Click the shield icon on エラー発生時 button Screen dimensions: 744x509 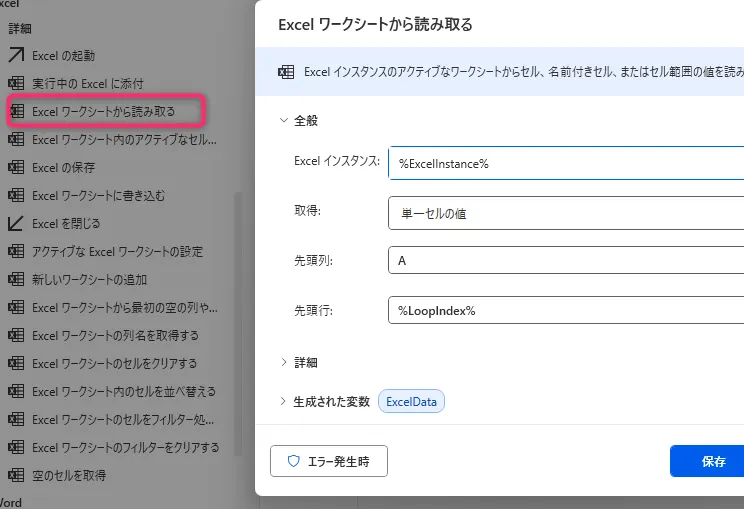pos(294,461)
